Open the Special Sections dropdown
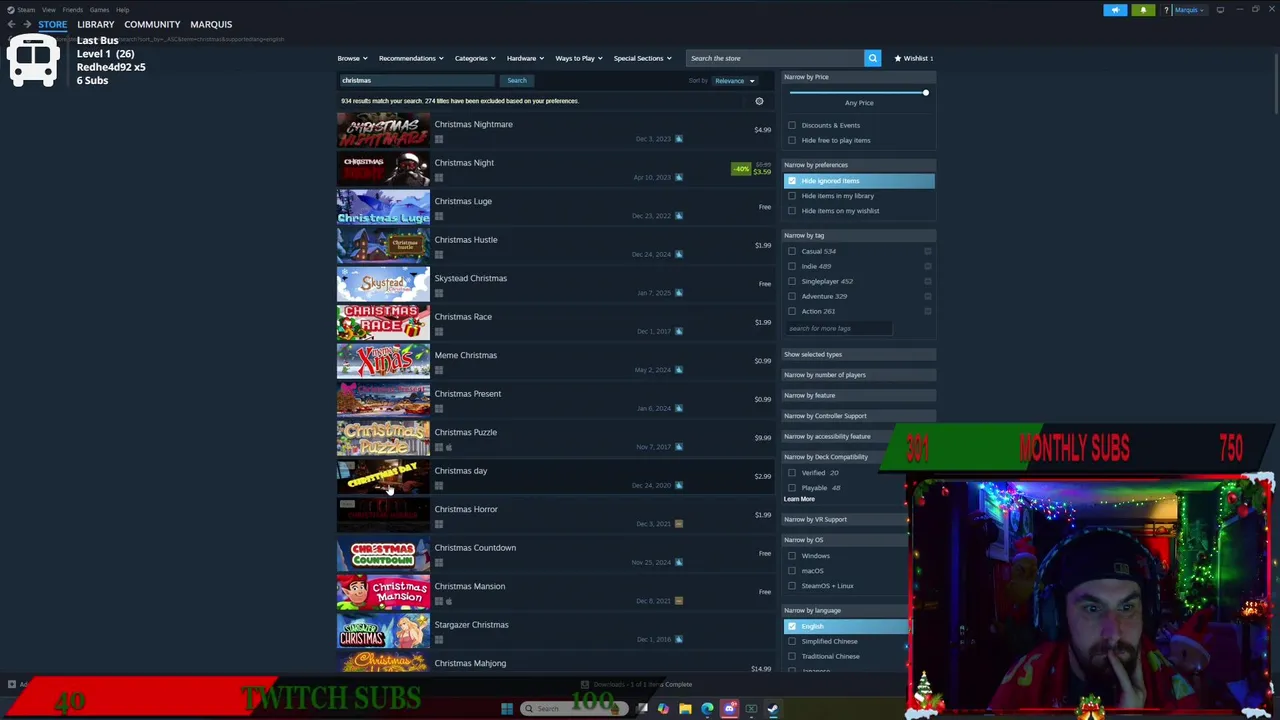Viewport: 1280px width, 720px height. (x=642, y=58)
